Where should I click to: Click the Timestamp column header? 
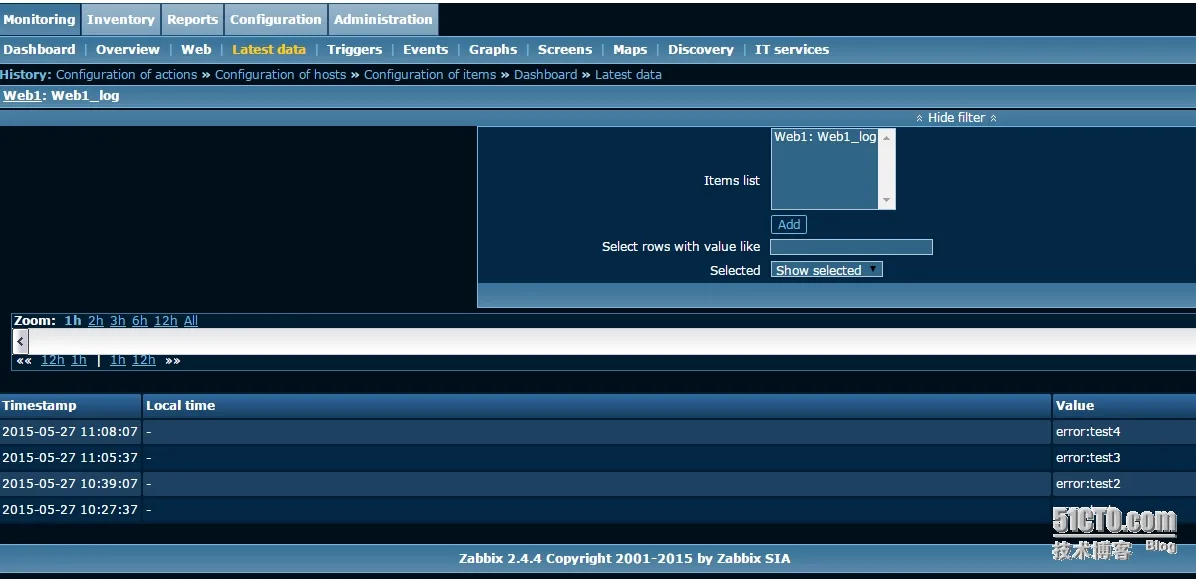[71, 406]
